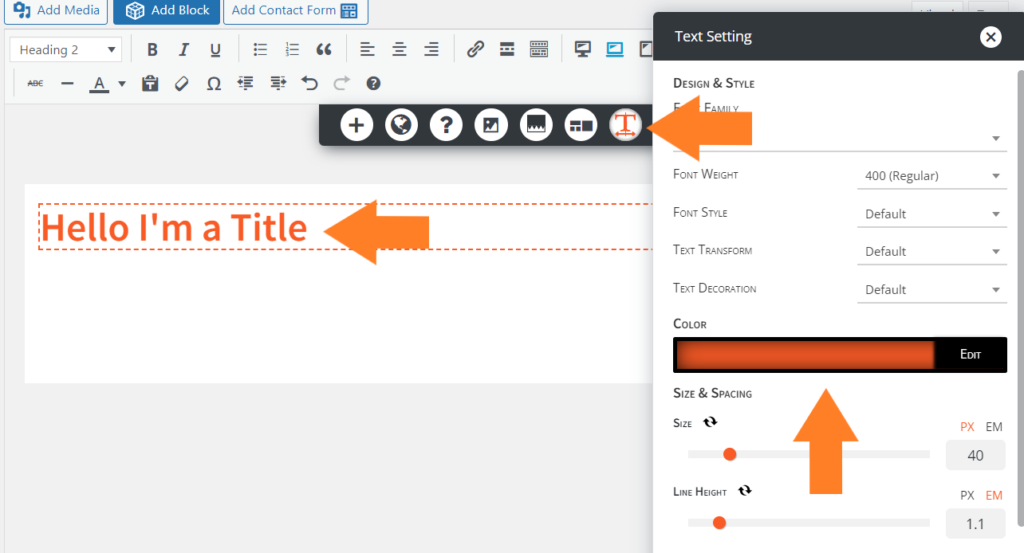Click the Size value input showing 40
Image resolution: width=1024 pixels, height=553 pixels.
[x=975, y=455]
